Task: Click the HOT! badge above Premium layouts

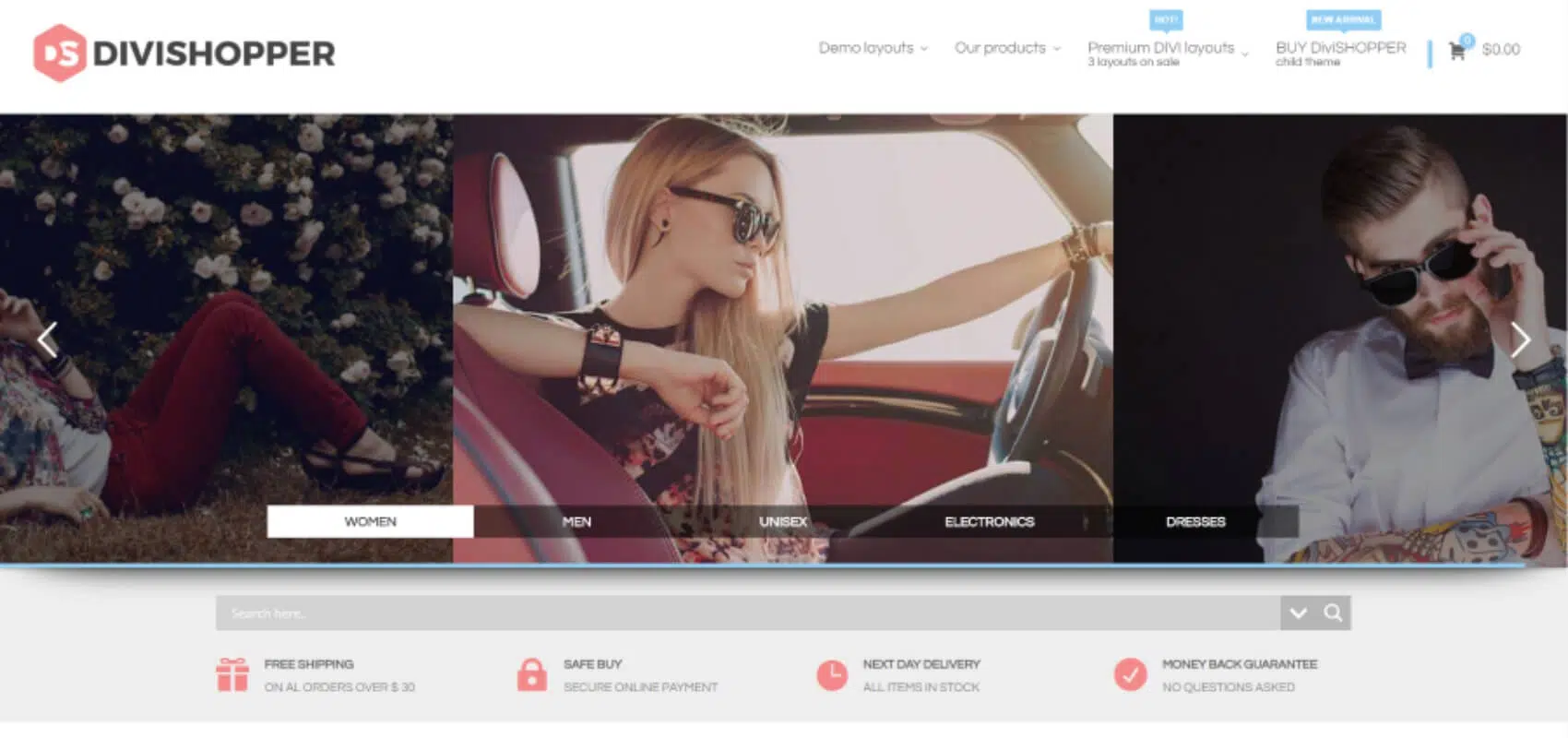Action: tap(1166, 19)
